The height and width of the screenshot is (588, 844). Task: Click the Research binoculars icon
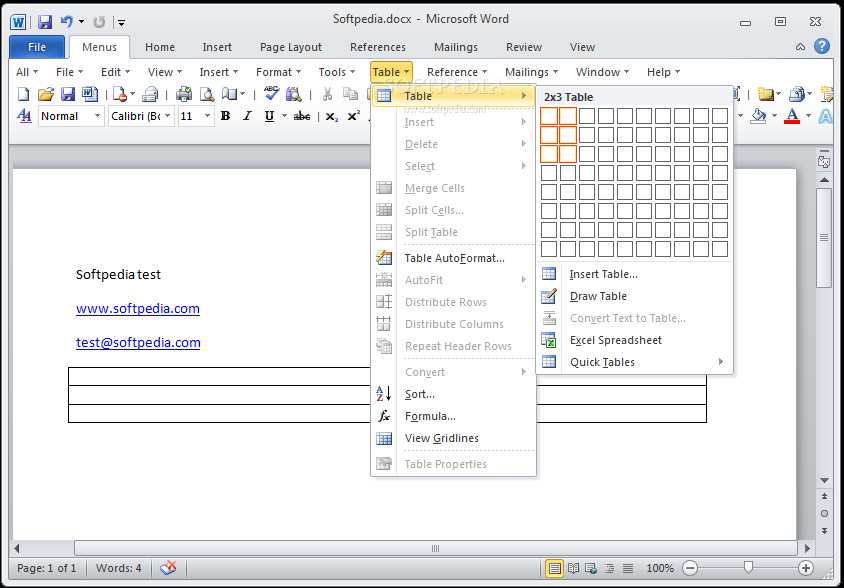click(x=294, y=94)
